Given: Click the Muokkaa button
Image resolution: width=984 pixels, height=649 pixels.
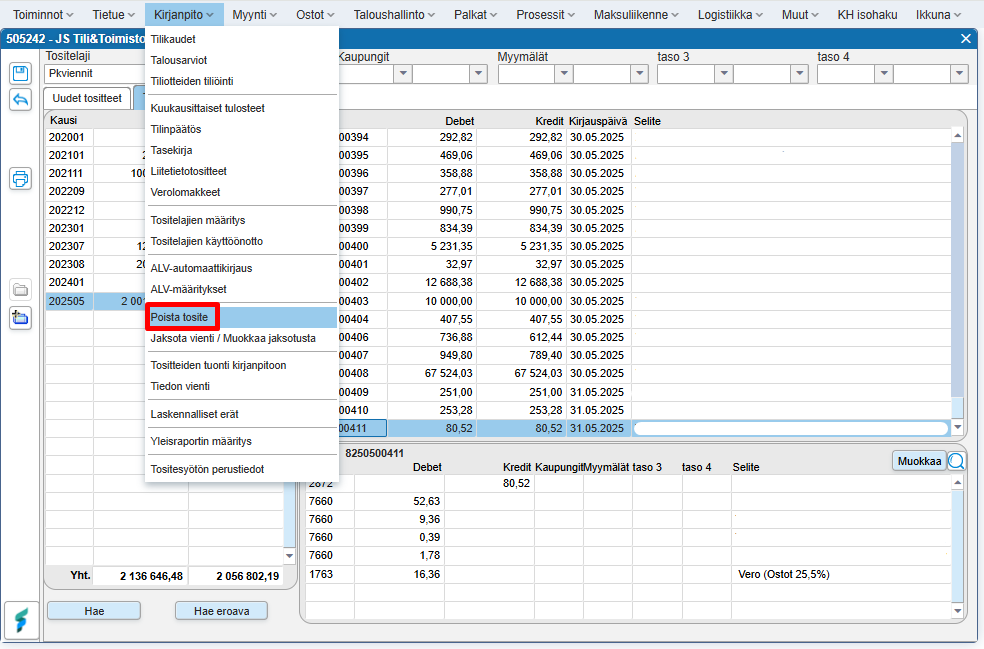Looking at the screenshot, I should click(x=918, y=461).
